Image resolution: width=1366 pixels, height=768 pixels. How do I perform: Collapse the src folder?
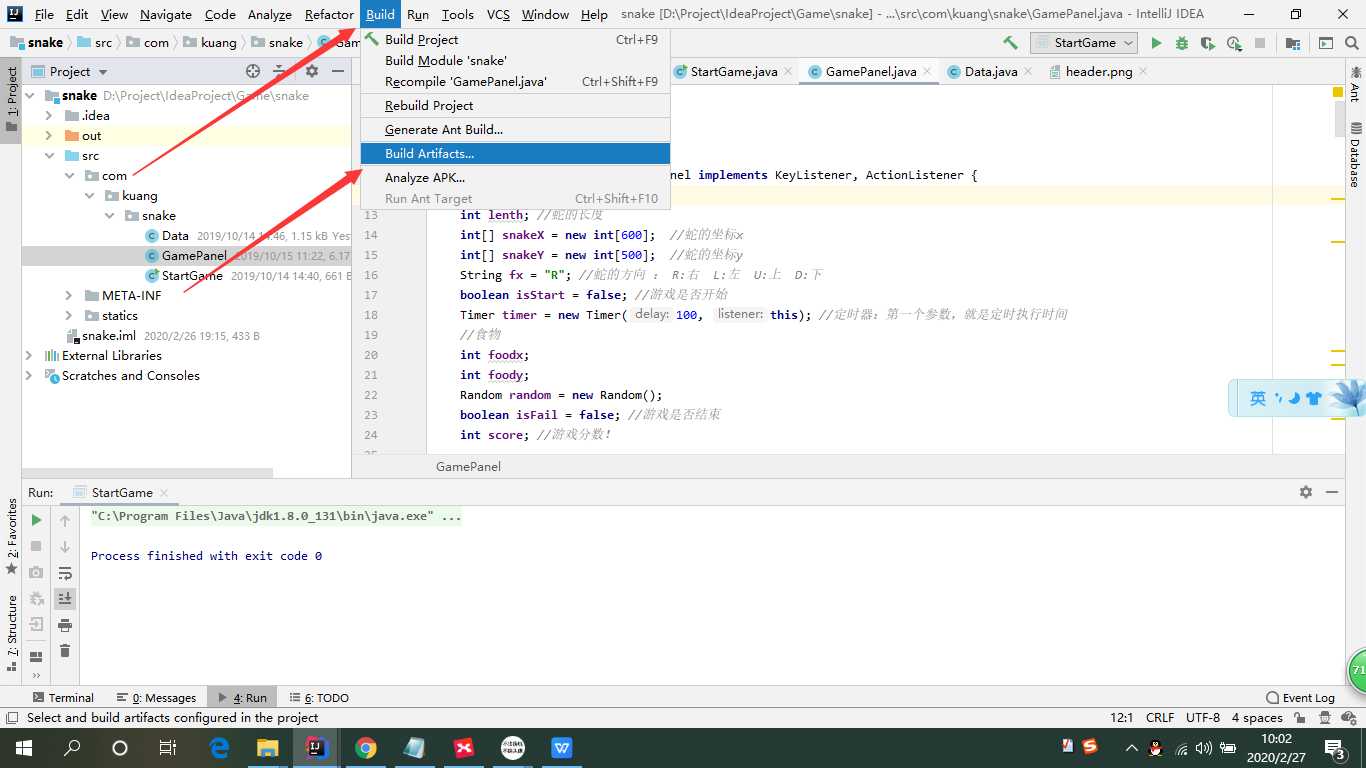(x=49, y=156)
